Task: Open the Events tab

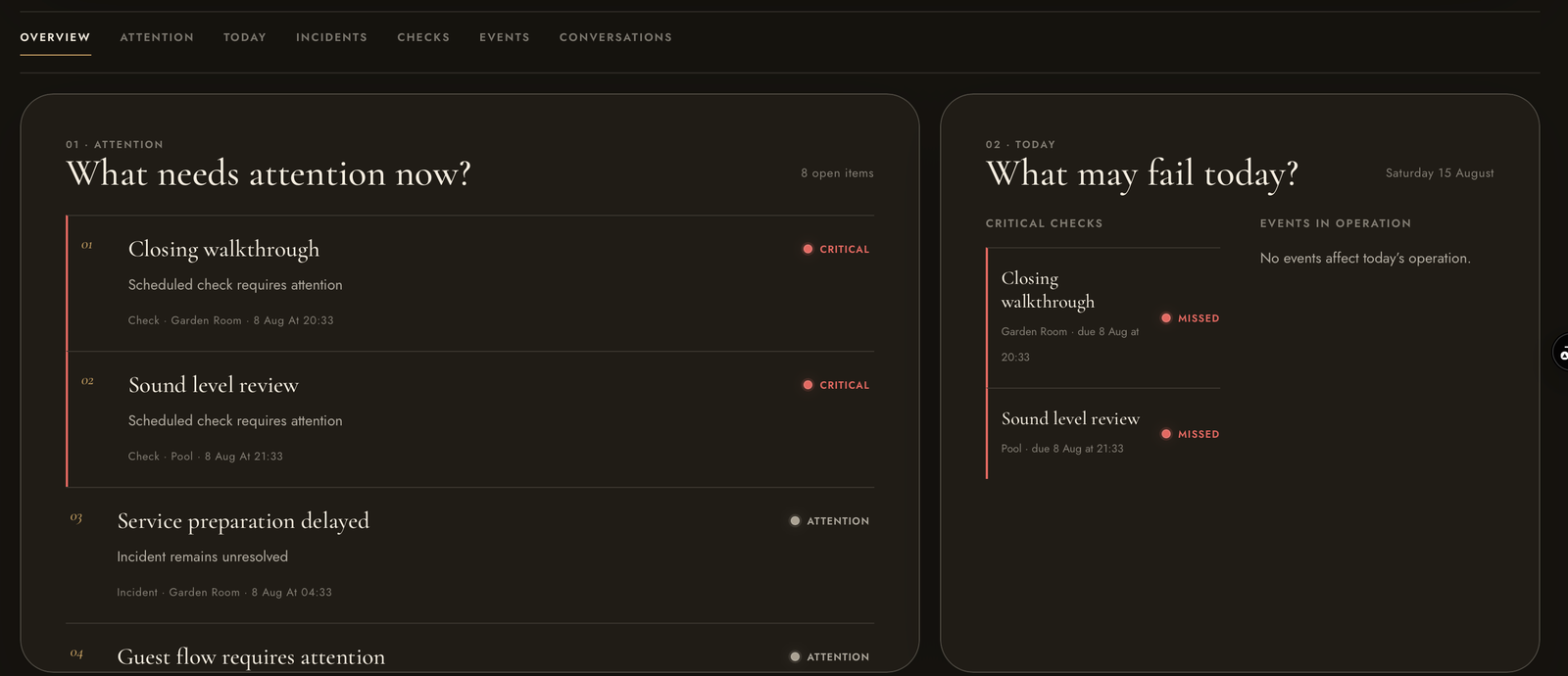Action: [505, 37]
